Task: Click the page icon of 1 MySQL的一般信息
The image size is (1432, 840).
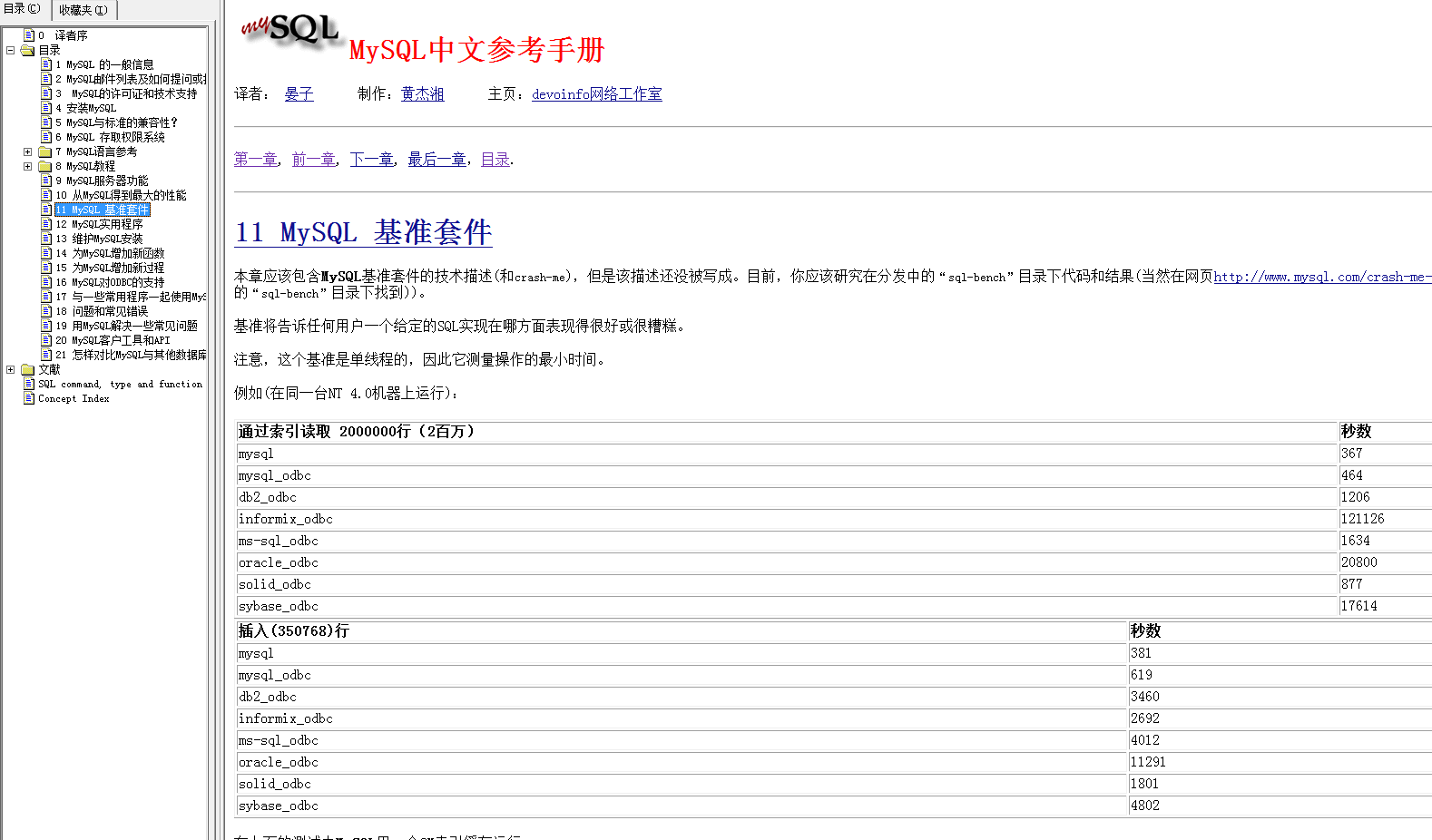Action: click(46, 64)
